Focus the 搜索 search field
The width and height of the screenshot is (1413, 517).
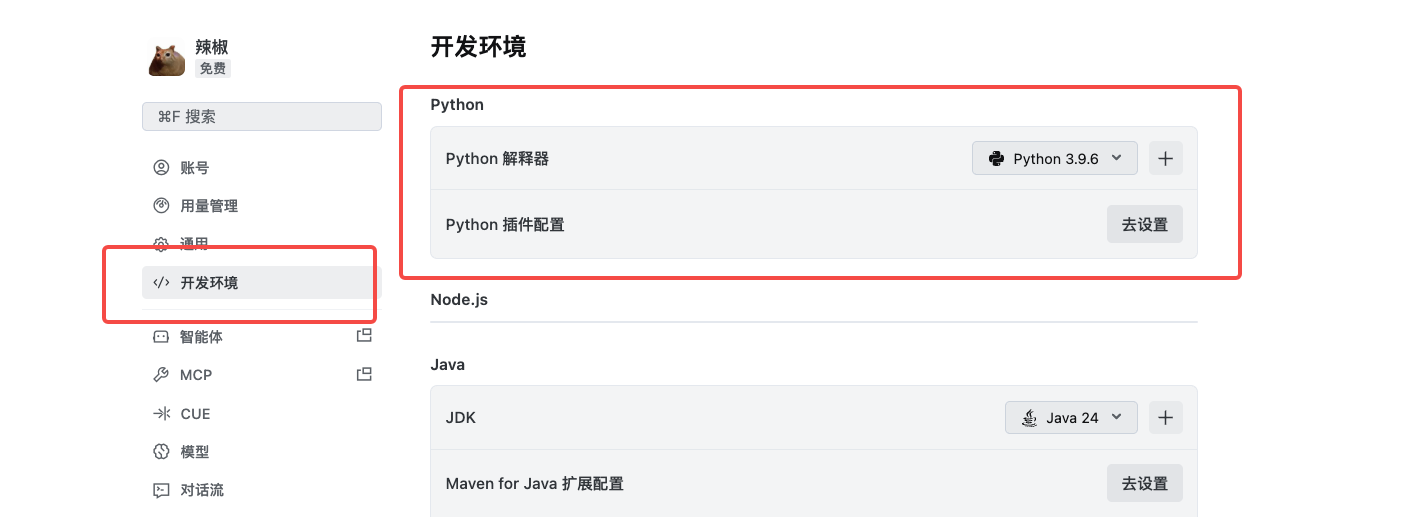point(262,116)
